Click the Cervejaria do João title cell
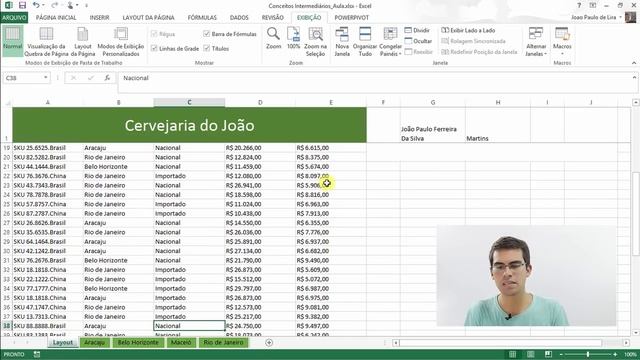Viewport: 640px width, 360px height. click(189, 125)
